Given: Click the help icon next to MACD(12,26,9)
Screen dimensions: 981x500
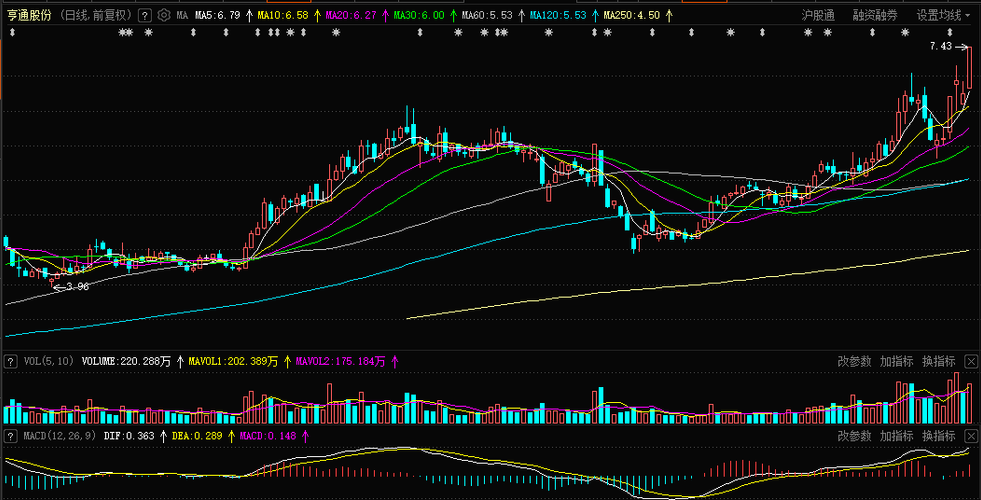Looking at the screenshot, I should click(x=11, y=436).
